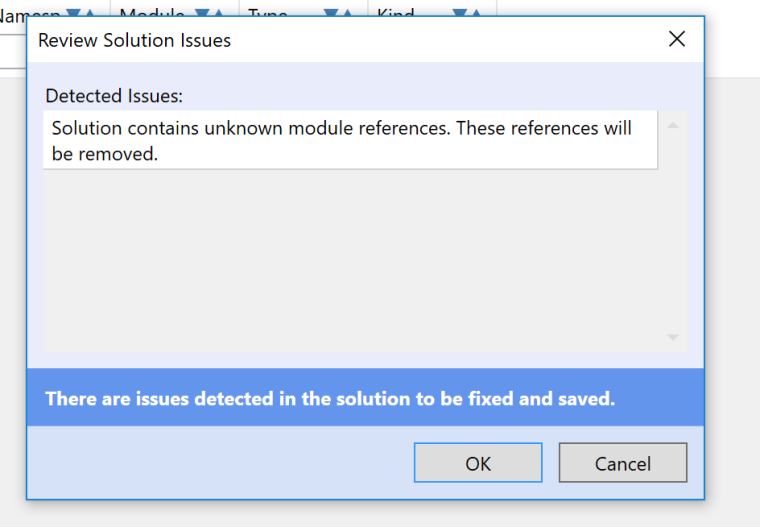Click the issues list scroll-up arrow

point(673,125)
